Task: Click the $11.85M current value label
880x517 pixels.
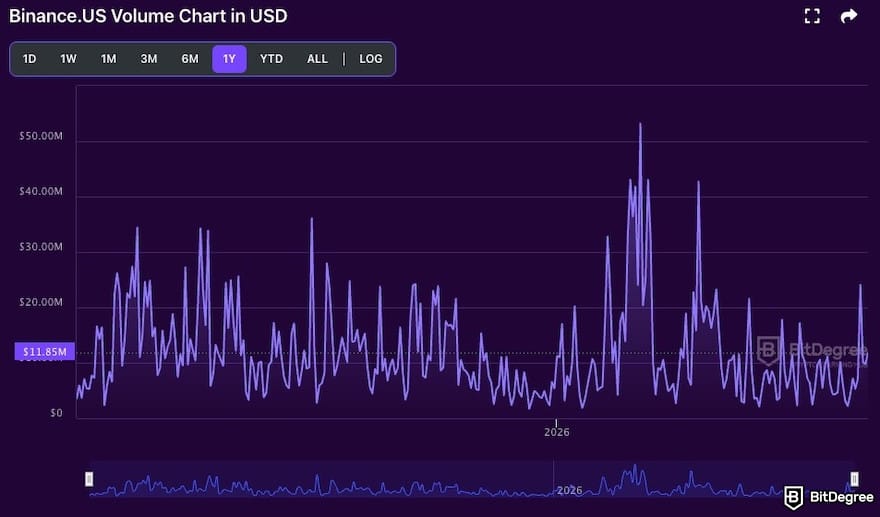Action: point(45,352)
